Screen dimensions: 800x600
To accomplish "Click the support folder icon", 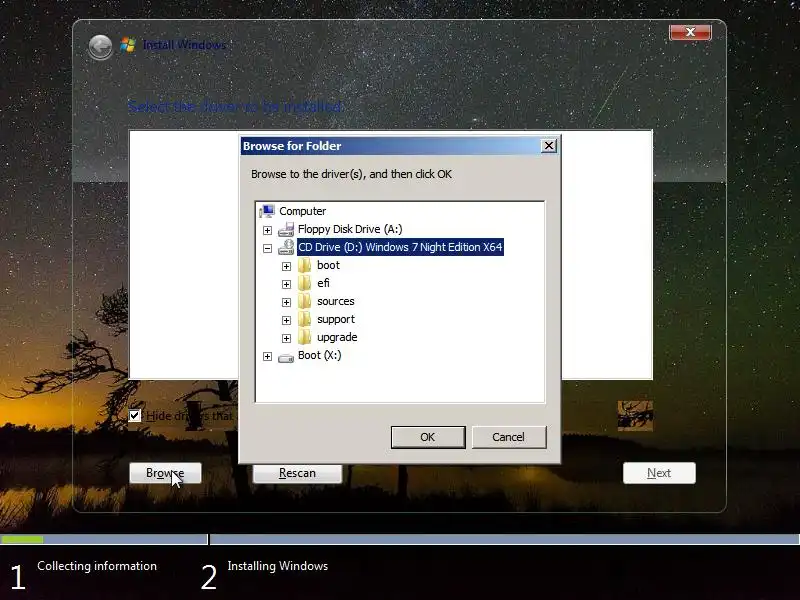I will coord(305,319).
